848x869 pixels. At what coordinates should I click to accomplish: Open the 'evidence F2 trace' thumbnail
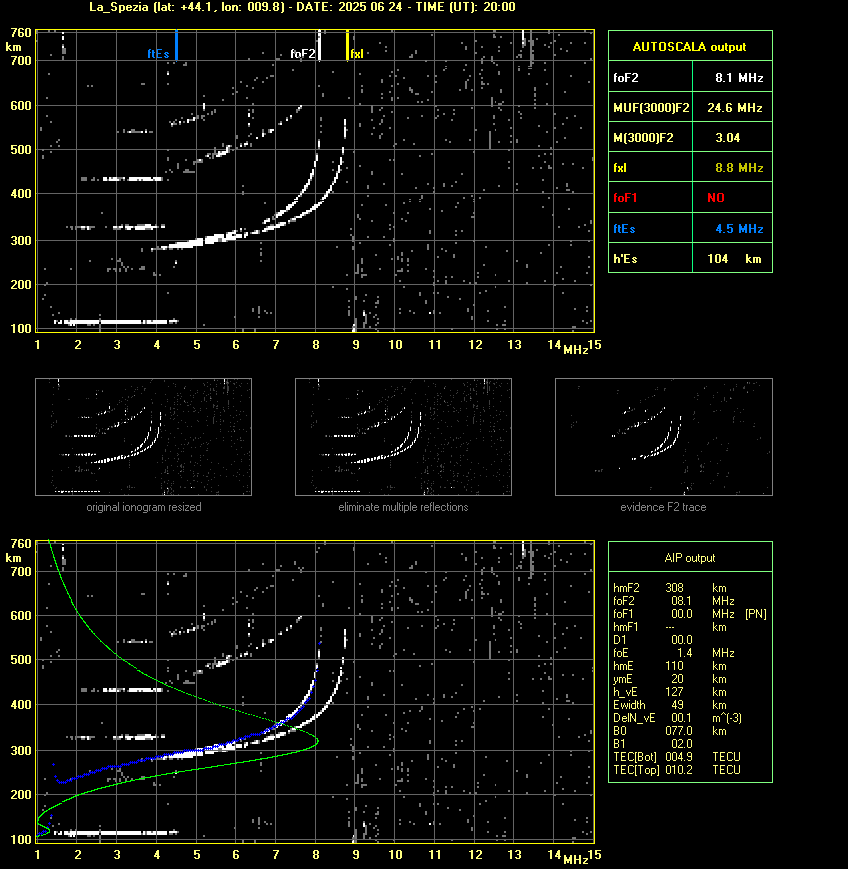(664, 437)
